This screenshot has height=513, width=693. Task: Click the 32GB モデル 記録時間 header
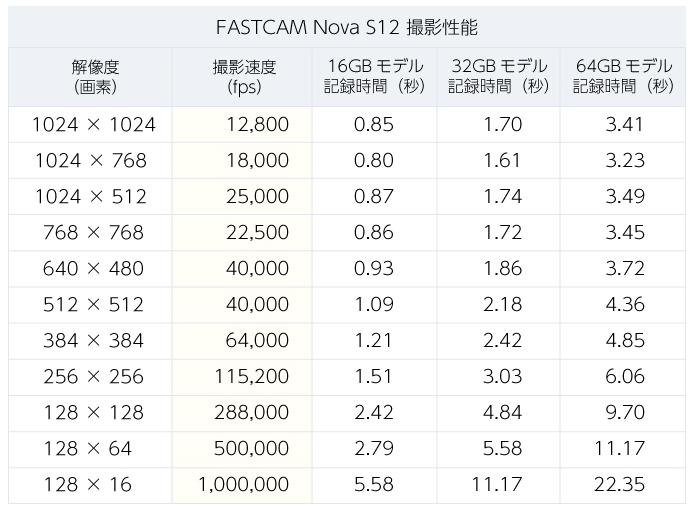[x=499, y=77]
